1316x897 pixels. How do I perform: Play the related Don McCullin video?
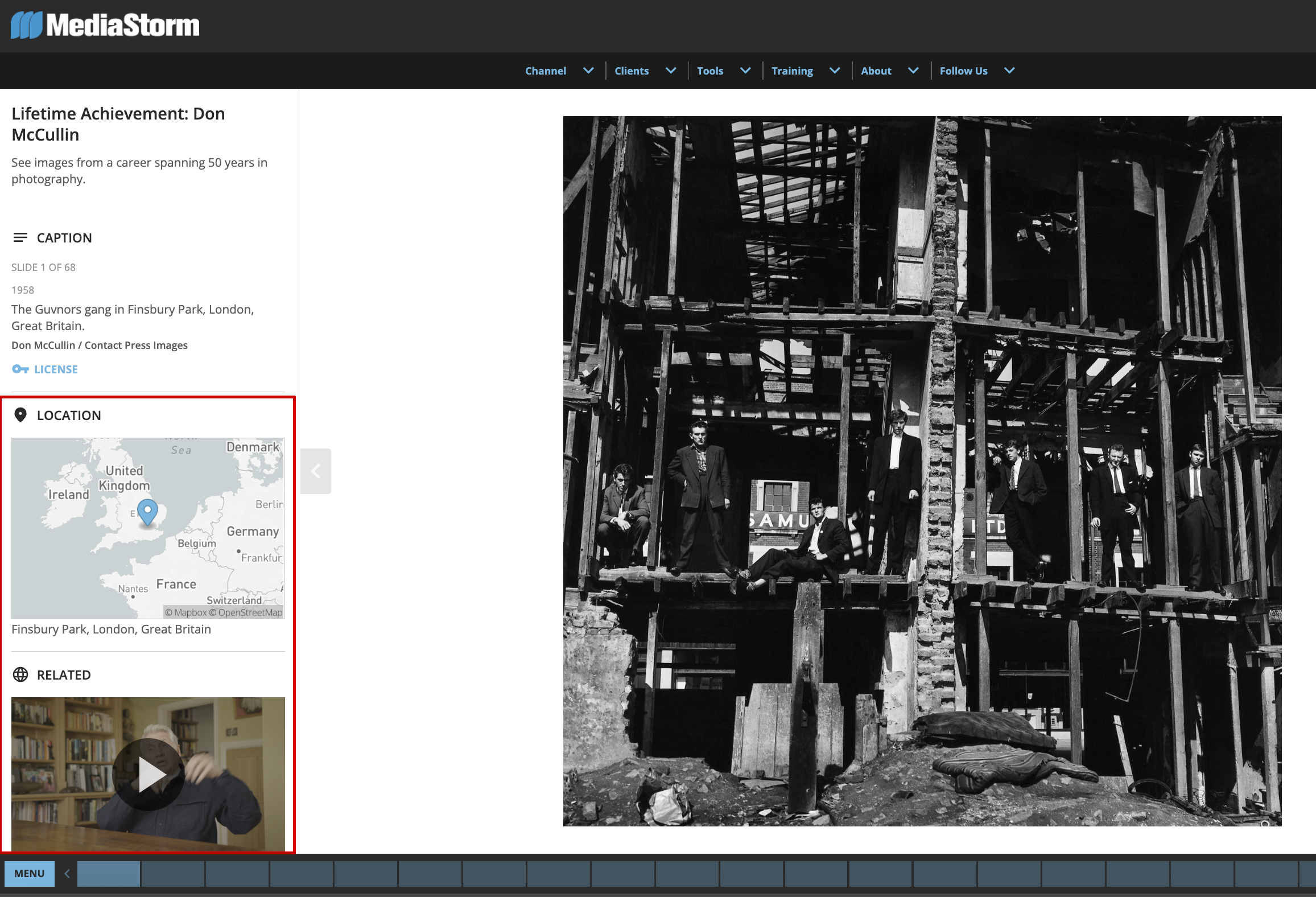pyautogui.click(x=148, y=774)
